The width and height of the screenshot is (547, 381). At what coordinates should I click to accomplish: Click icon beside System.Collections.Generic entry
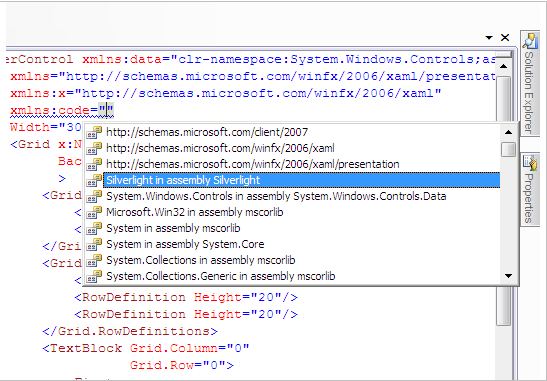point(94,276)
